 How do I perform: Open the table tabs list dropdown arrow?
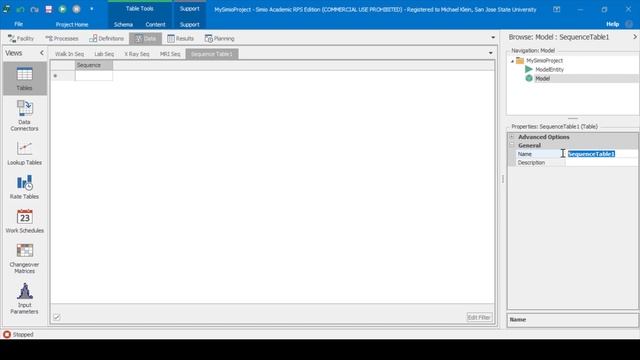pyautogui.click(x=491, y=53)
